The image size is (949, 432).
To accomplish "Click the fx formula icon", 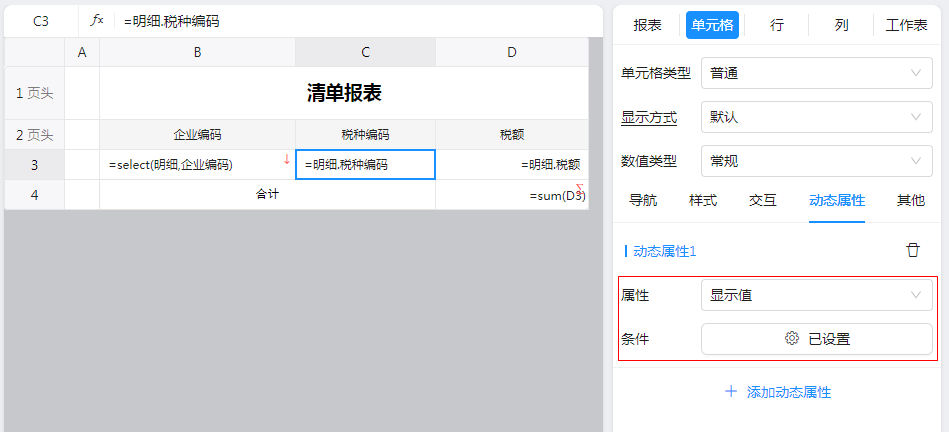I will (97, 20).
